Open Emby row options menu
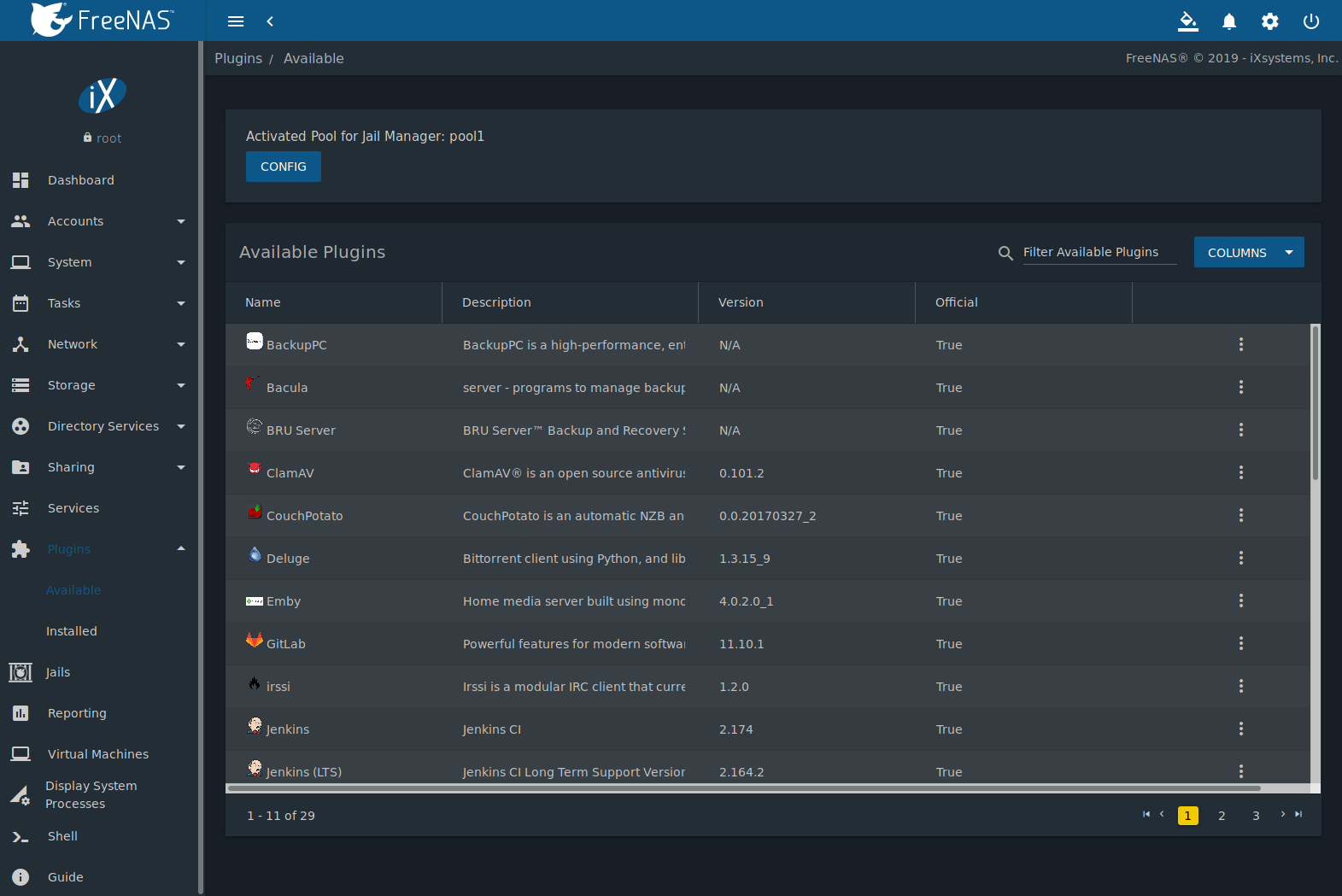 coord(1241,600)
